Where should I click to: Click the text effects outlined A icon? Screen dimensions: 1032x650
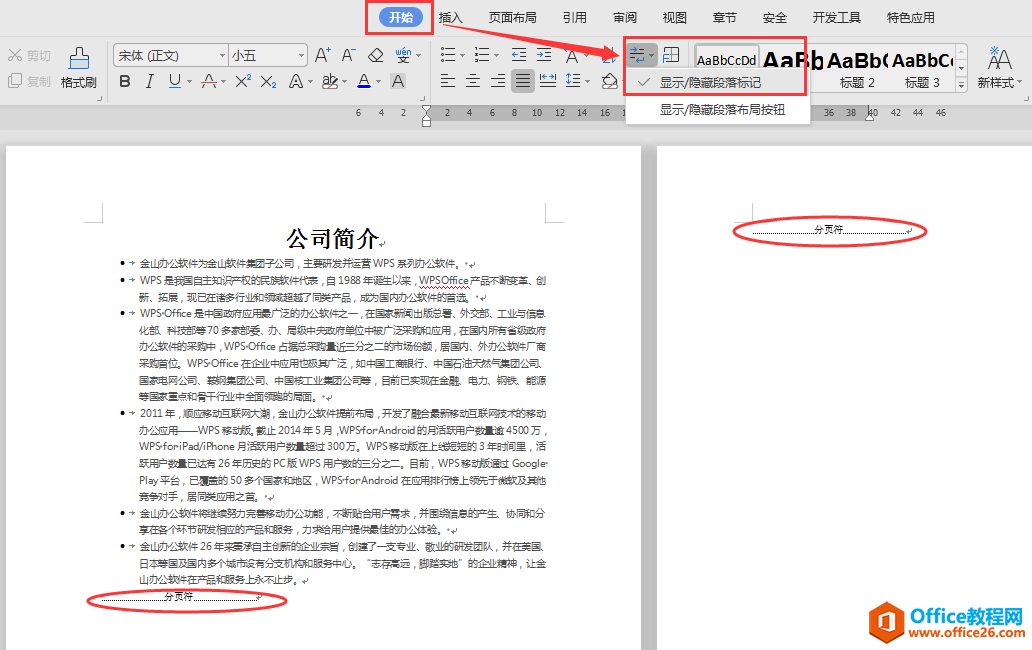click(296, 81)
